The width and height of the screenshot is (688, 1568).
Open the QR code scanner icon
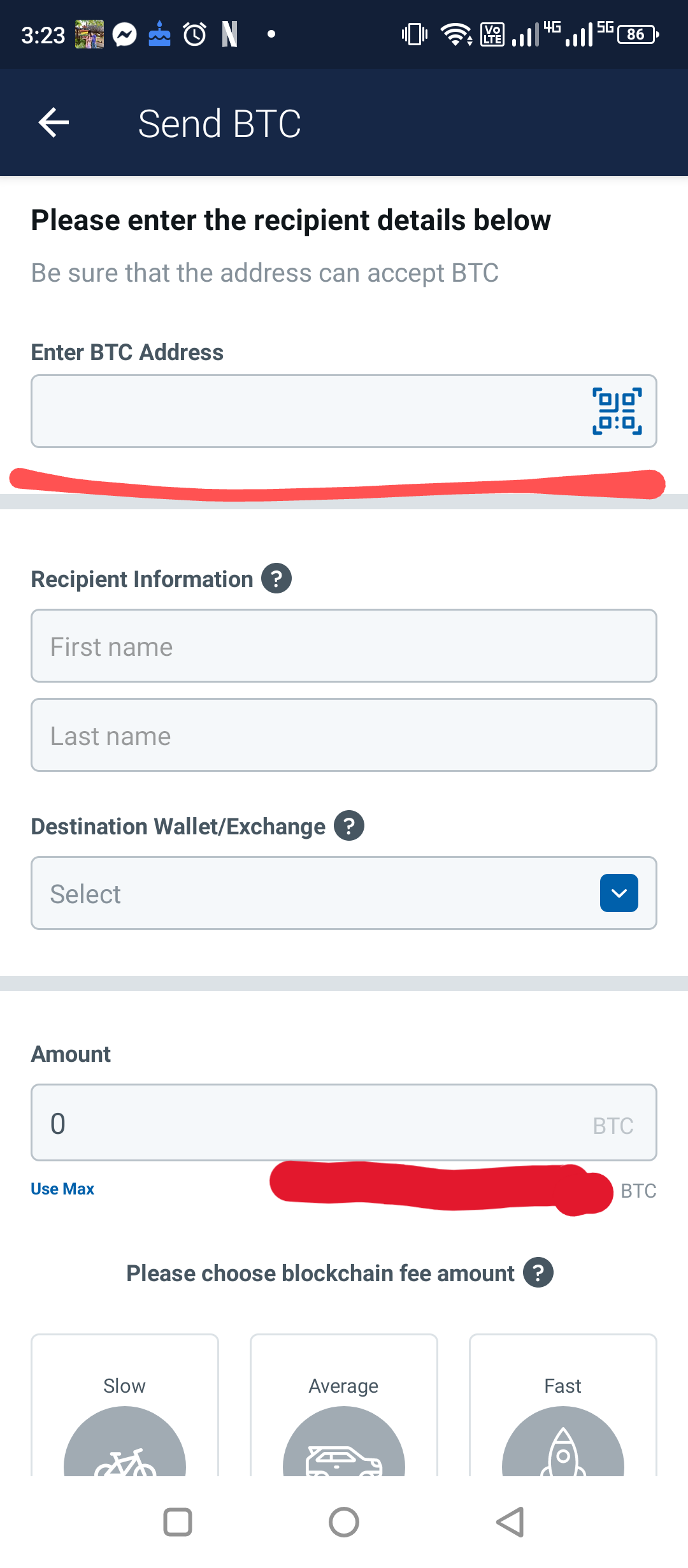(x=617, y=411)
